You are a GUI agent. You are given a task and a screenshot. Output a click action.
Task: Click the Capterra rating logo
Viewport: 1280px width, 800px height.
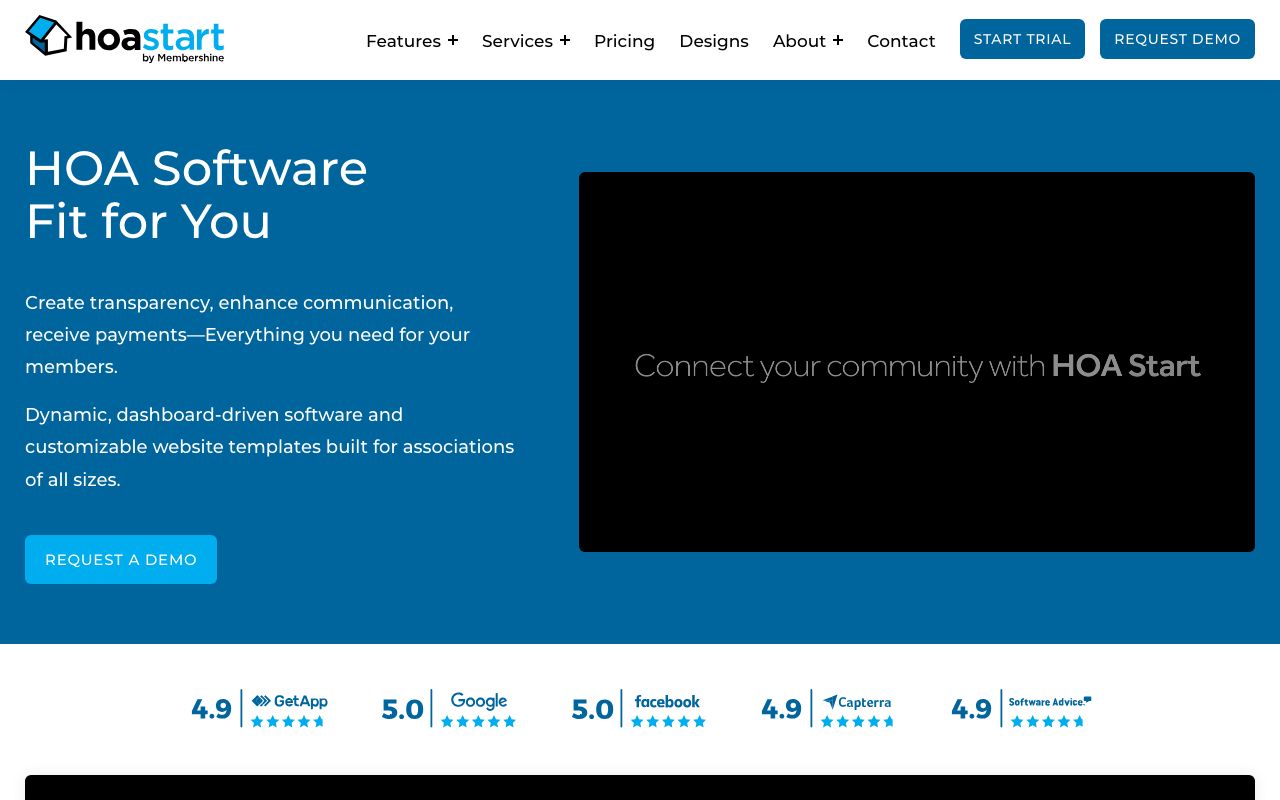click(857, 702)
